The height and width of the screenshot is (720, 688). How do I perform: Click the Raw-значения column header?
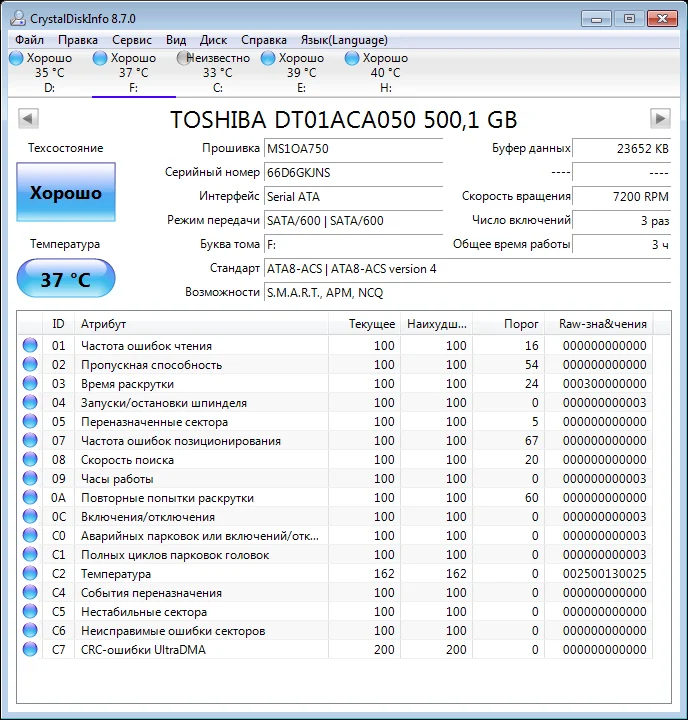point(602,324)
